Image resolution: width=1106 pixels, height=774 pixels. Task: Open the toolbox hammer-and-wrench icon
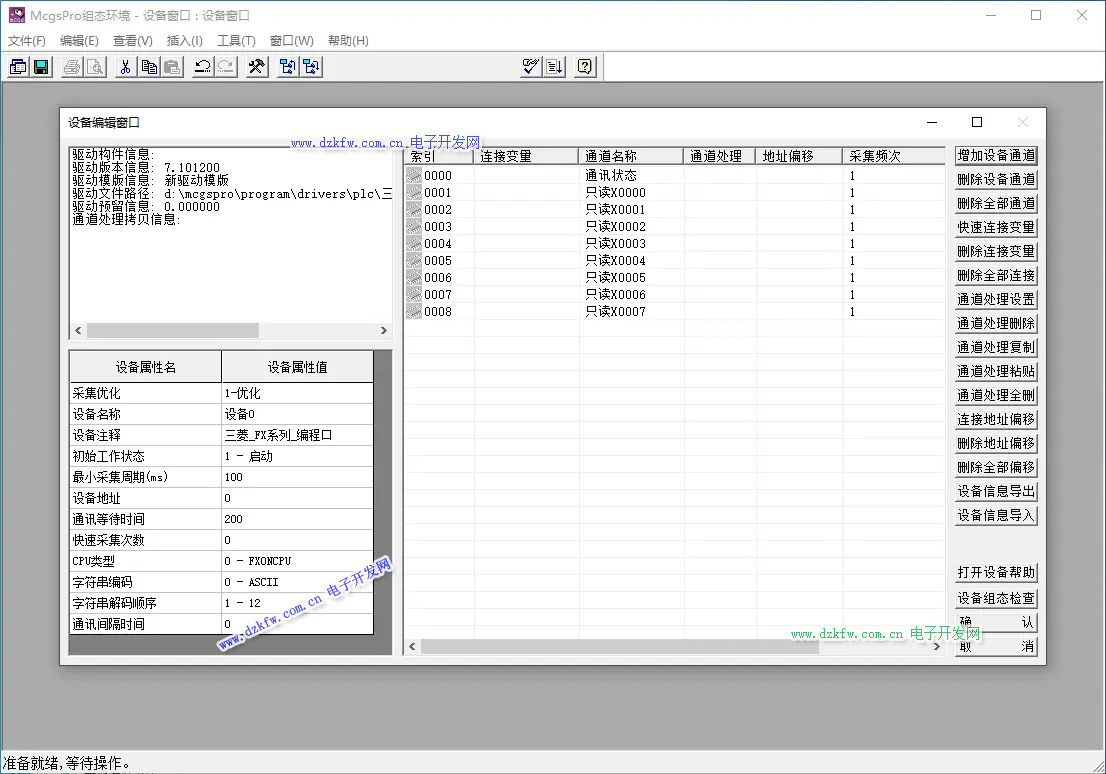pyautogui.click(x=257, y=67)
